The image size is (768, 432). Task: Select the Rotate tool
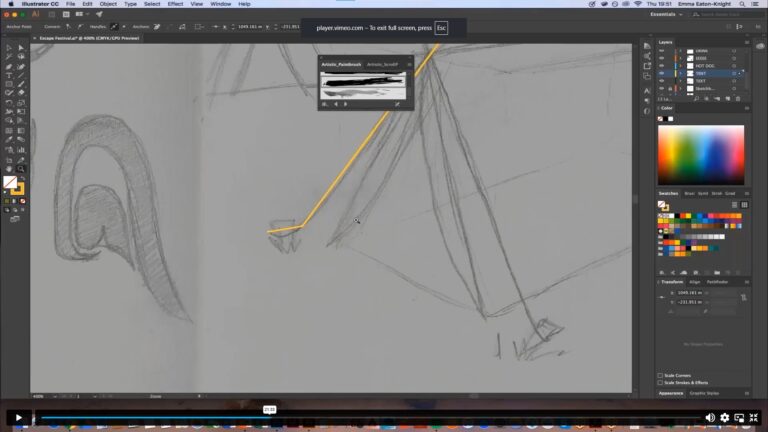[9, 103]
